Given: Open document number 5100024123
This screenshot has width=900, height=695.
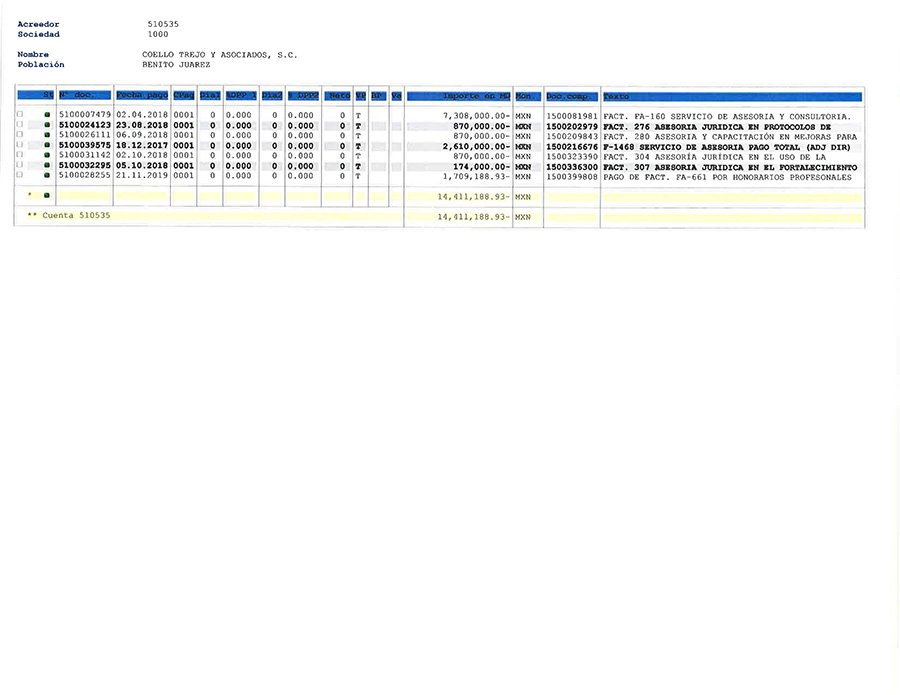Looking at the screenshot, I should [85, 126].
